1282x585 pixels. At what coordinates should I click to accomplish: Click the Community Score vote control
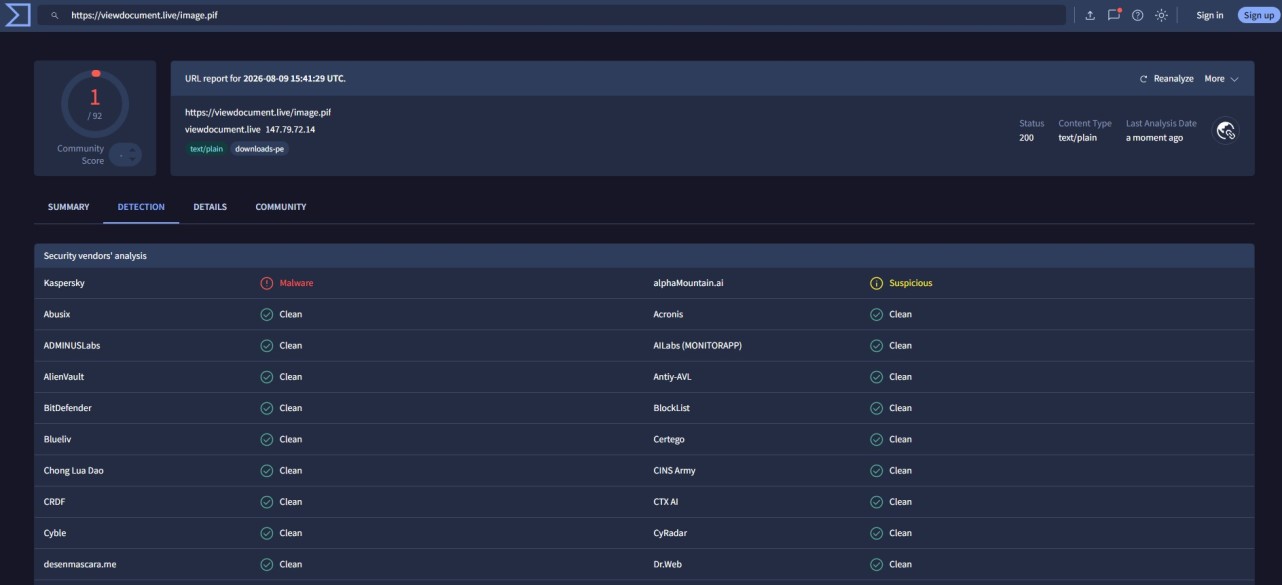tap(125, 155)
